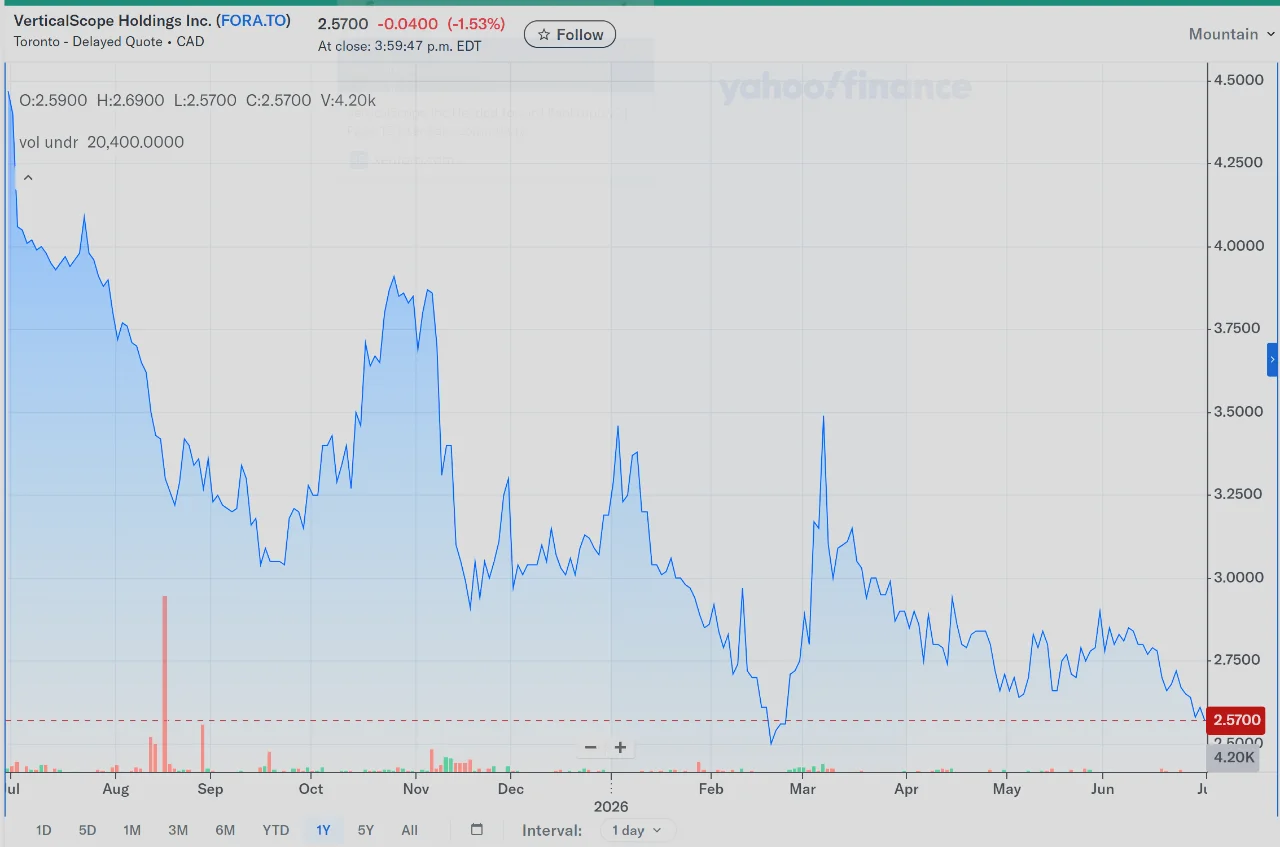1280x847 pixels.
Task: Click the Mar date axis label
Action: (x=802, y=789)
